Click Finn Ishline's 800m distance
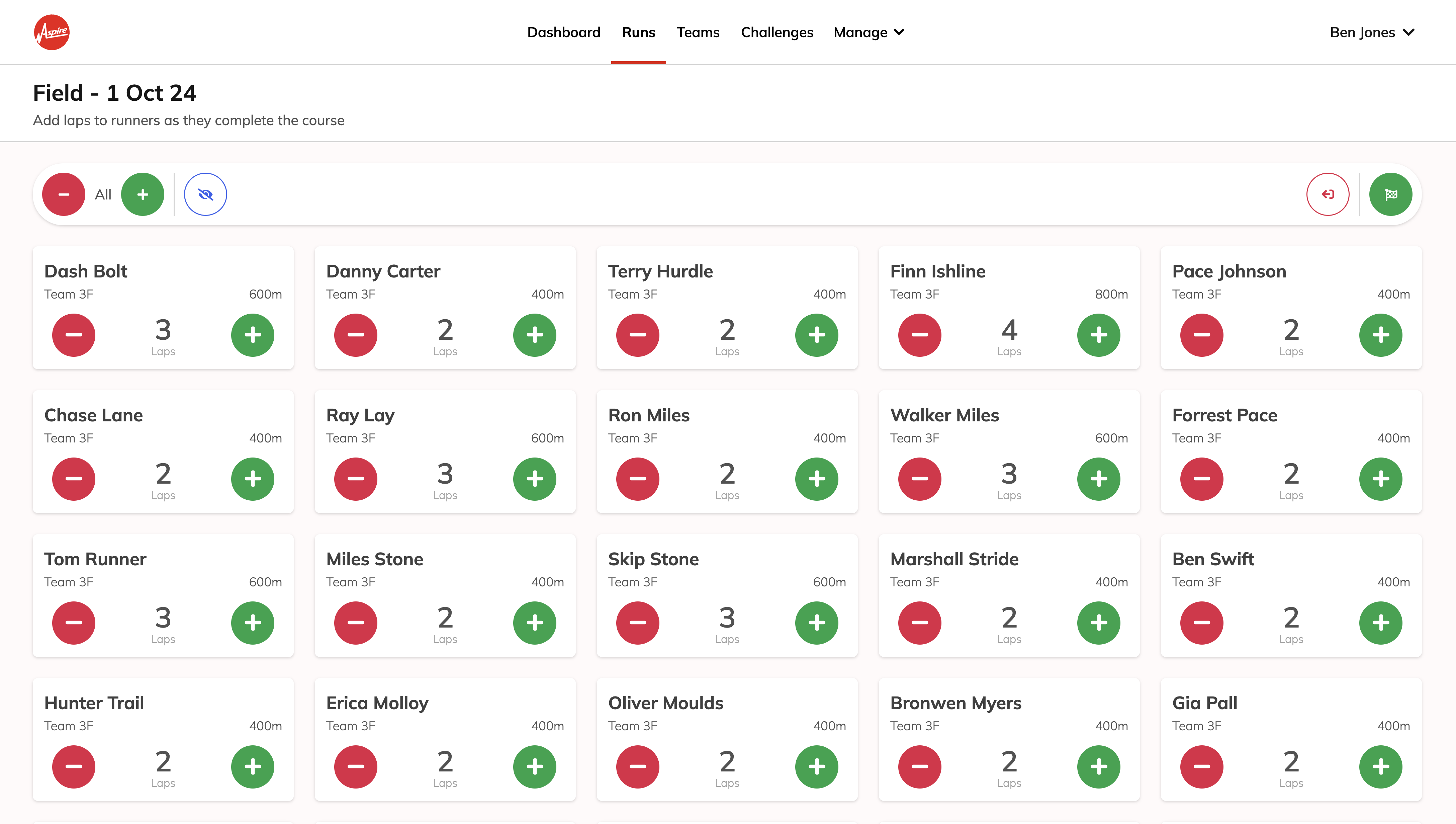 [x=1111, y=294]
